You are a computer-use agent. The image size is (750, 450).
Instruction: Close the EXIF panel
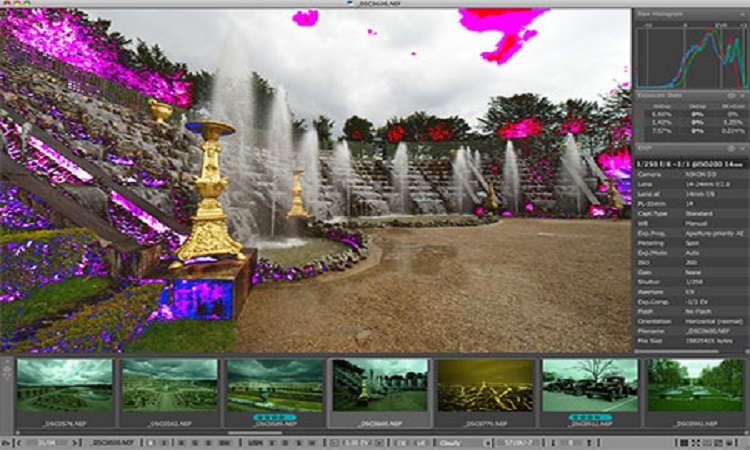pyautogui.click(x=741, y=147)
